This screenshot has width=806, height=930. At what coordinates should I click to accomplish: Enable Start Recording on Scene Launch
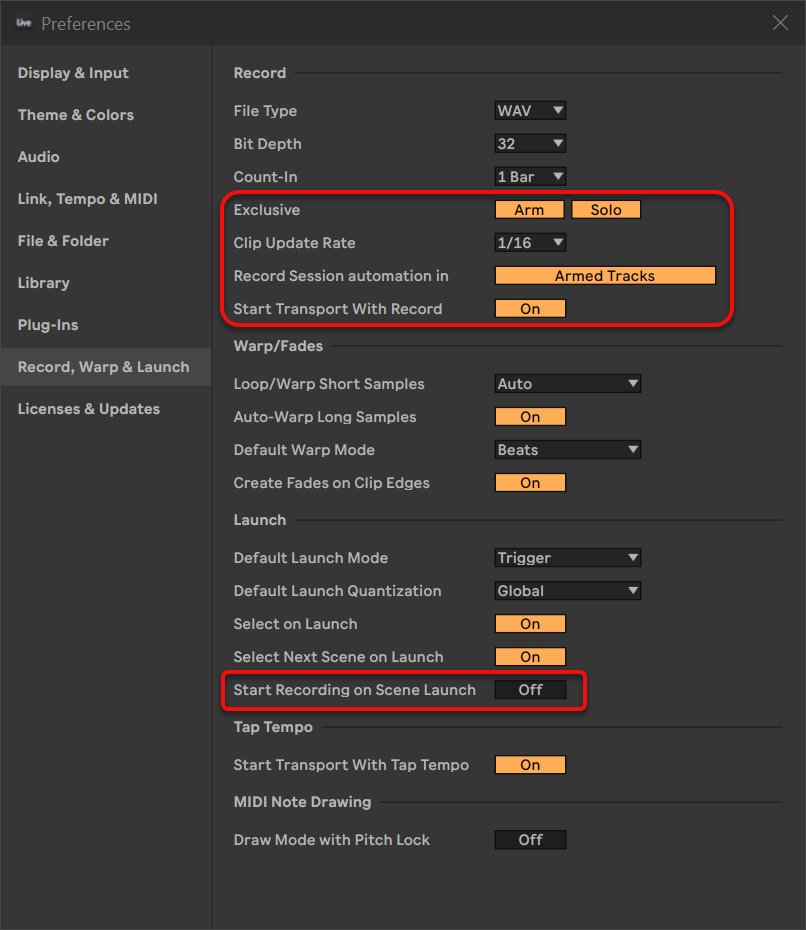click(x=530, y=690)
